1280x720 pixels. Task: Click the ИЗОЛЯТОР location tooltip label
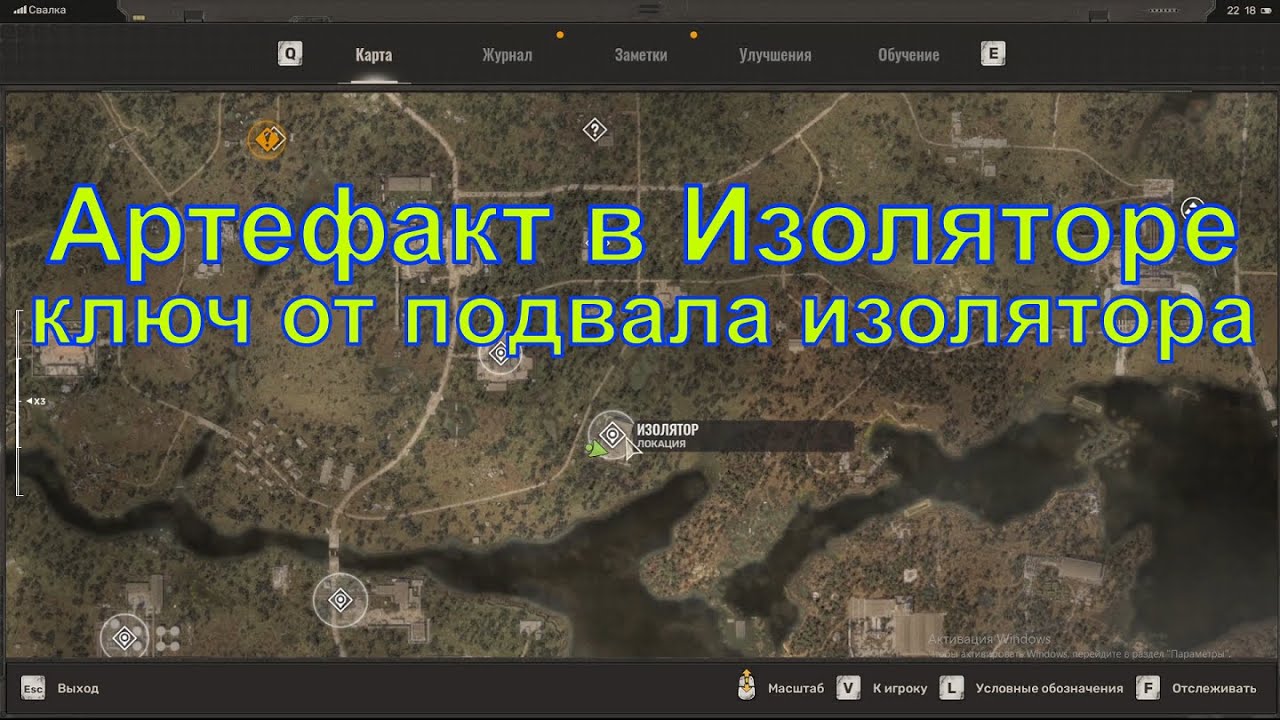coord(667,430)
